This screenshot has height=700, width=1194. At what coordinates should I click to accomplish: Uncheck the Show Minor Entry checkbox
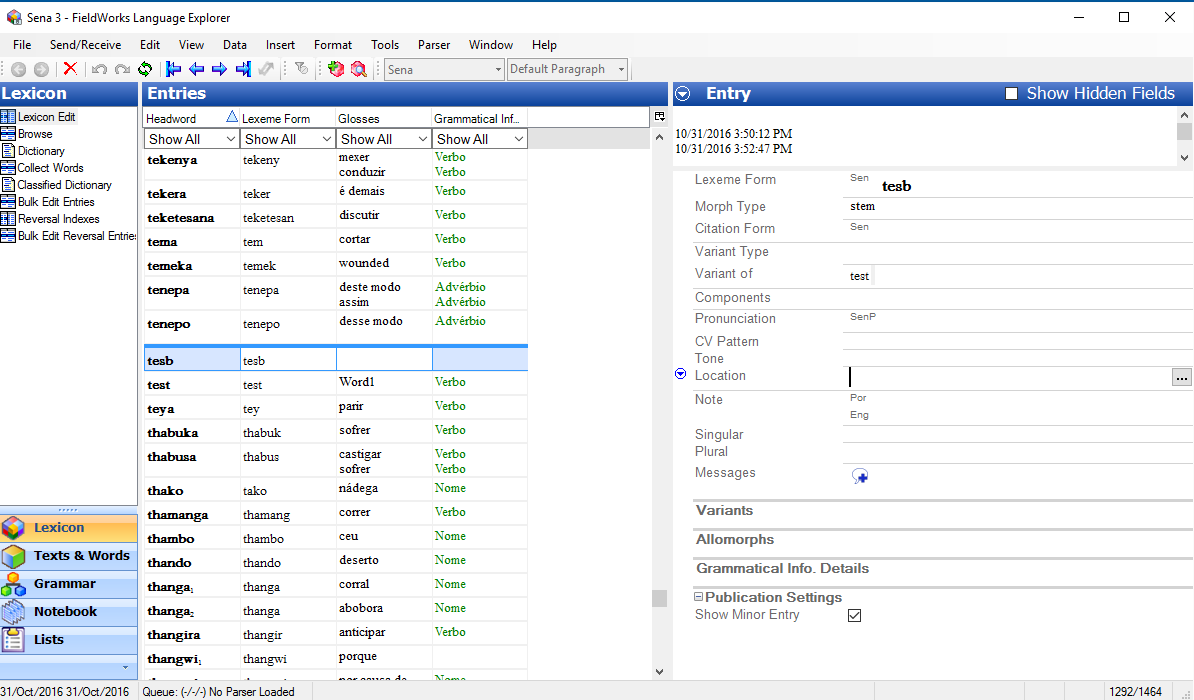854,615
